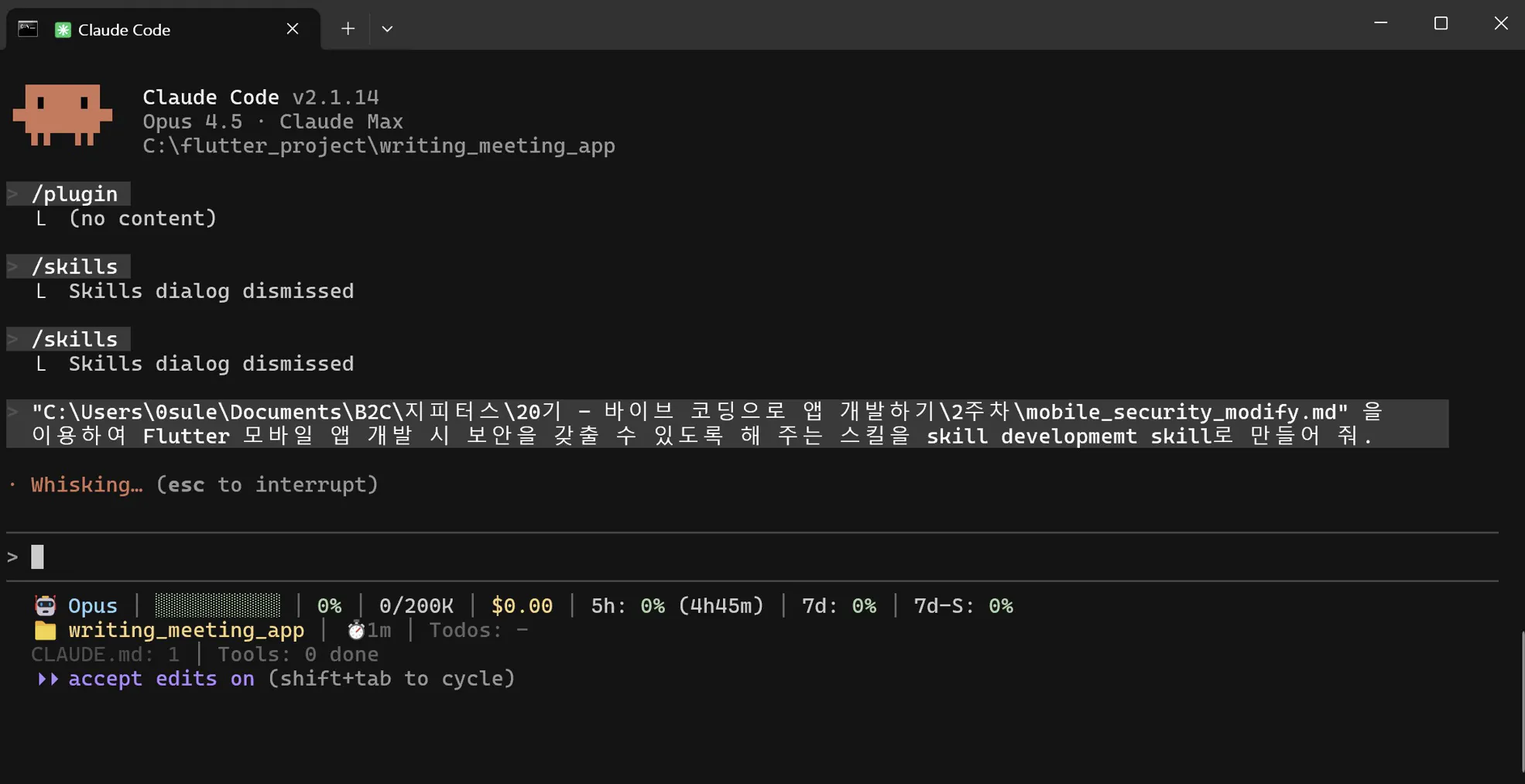Viewport: 1525px width, 784px height.
Task: Click the stopwatch timer icon
Action: click(355, 630)
